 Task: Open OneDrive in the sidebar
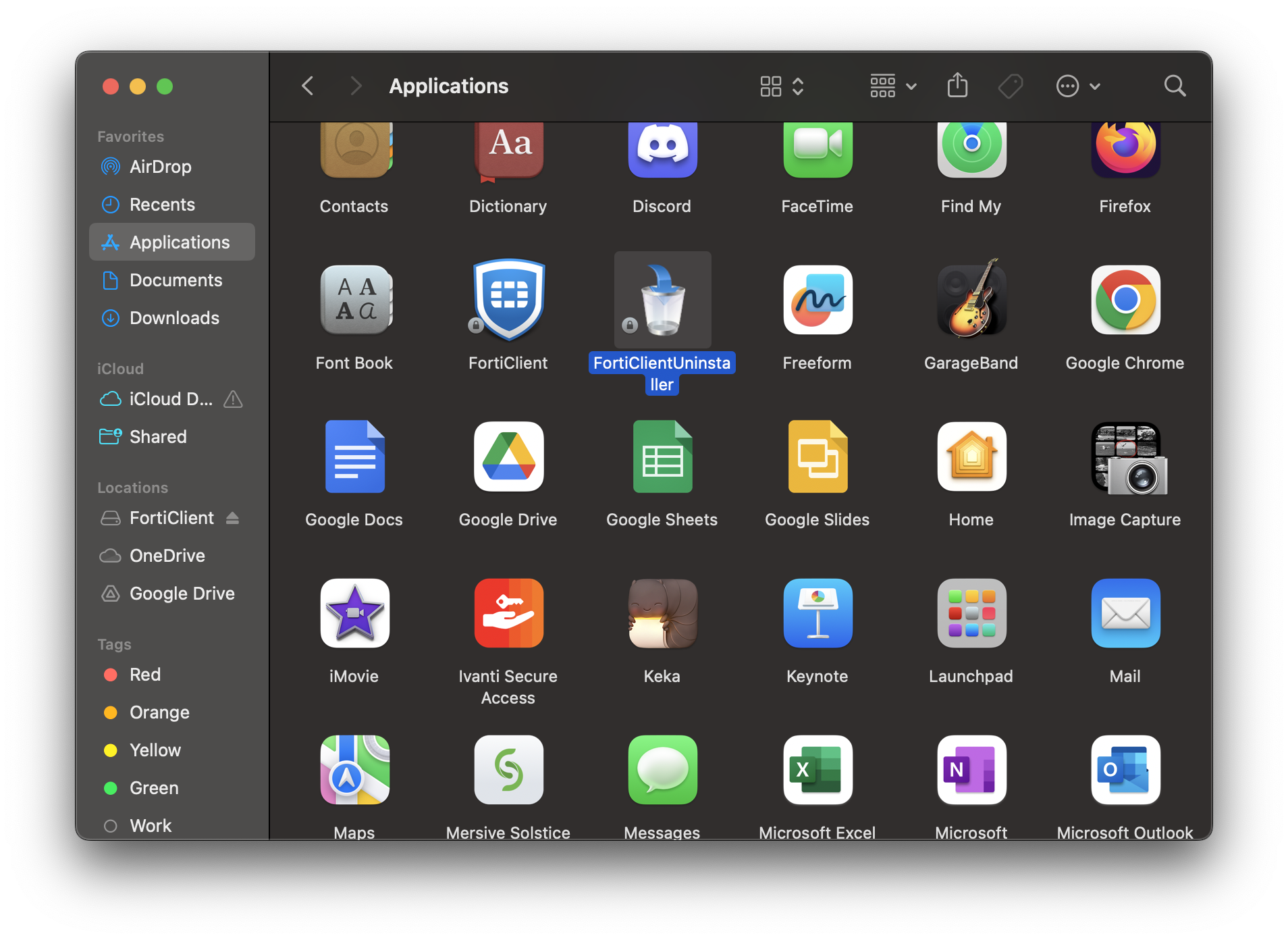tap(172, 556)
